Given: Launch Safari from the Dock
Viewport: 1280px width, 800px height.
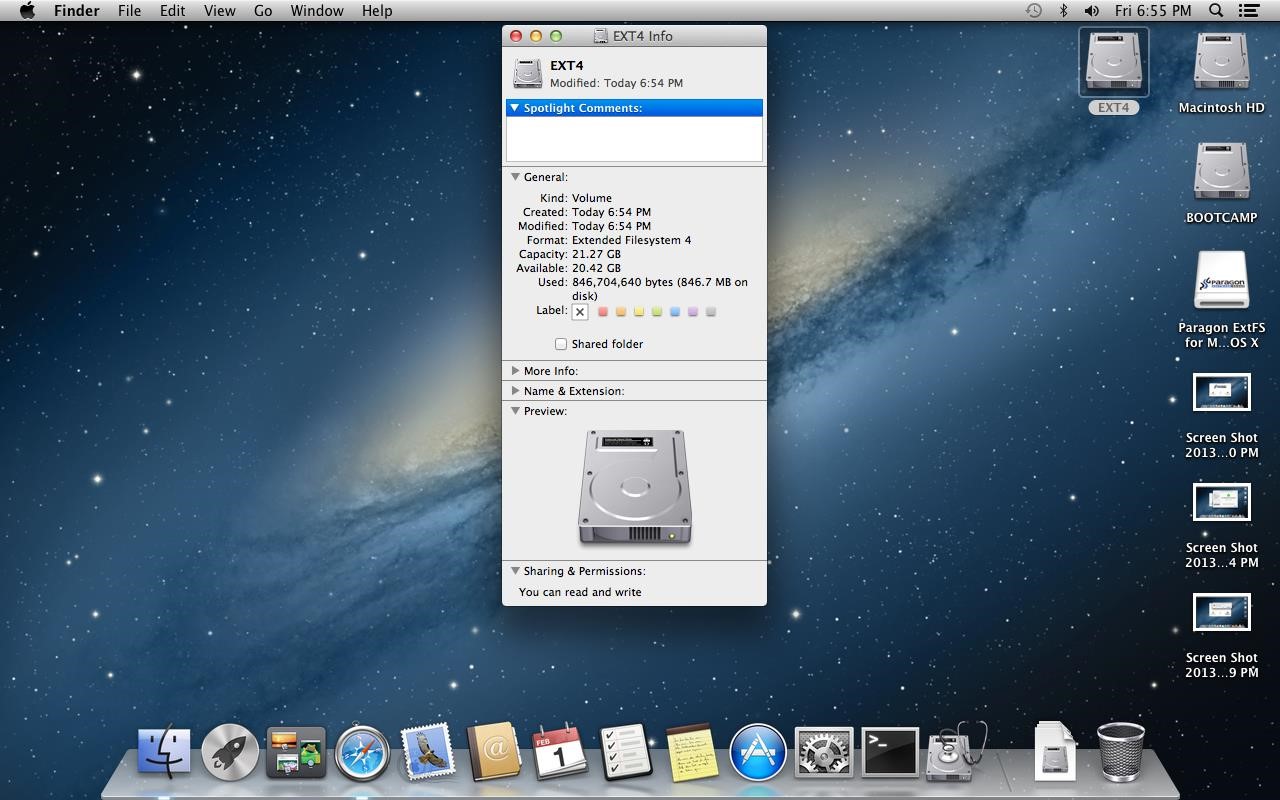Looking at the screenshot, I should 362,752.
